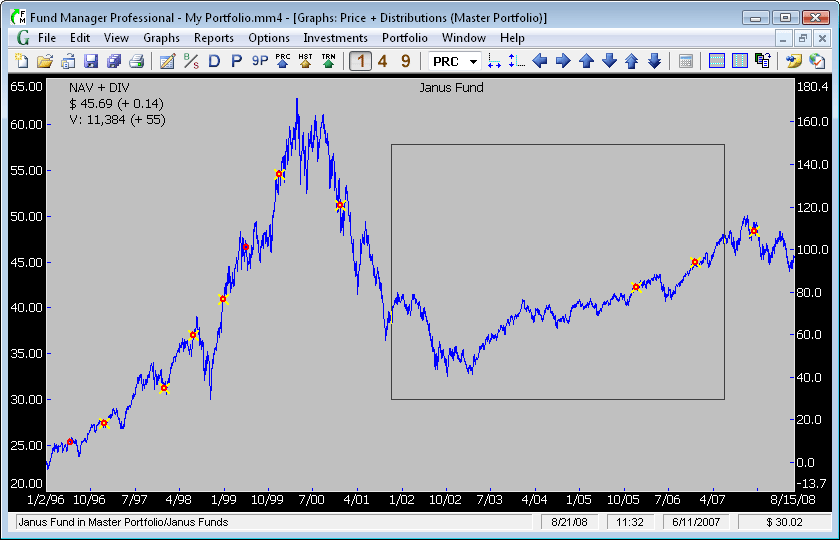Open the Options menu
The width and height of the screenshot is (840, 540).
[269, 38]
